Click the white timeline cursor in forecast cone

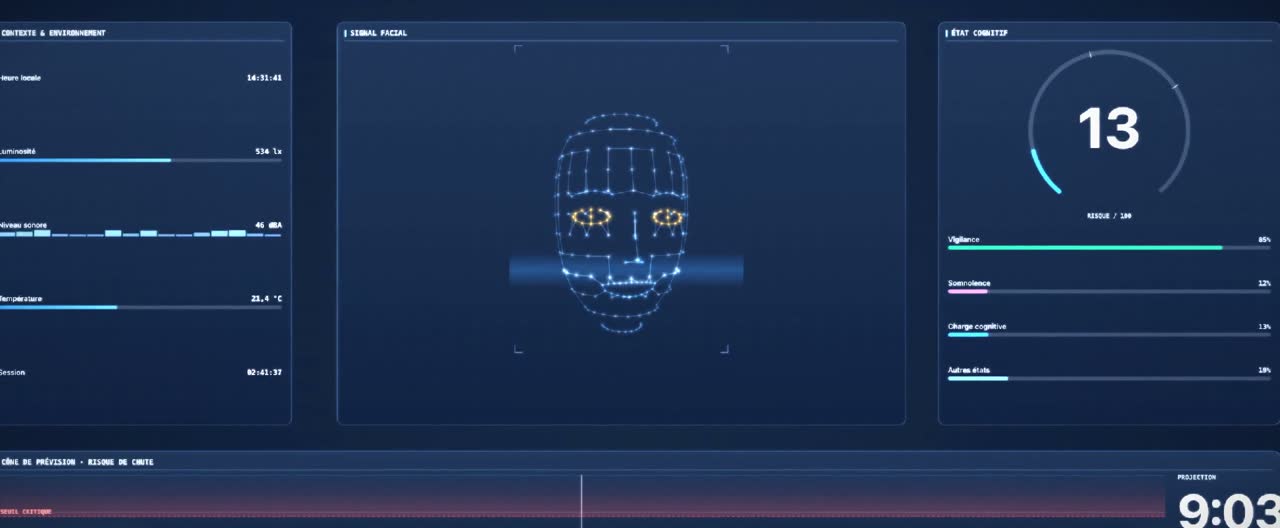(581, 501)
